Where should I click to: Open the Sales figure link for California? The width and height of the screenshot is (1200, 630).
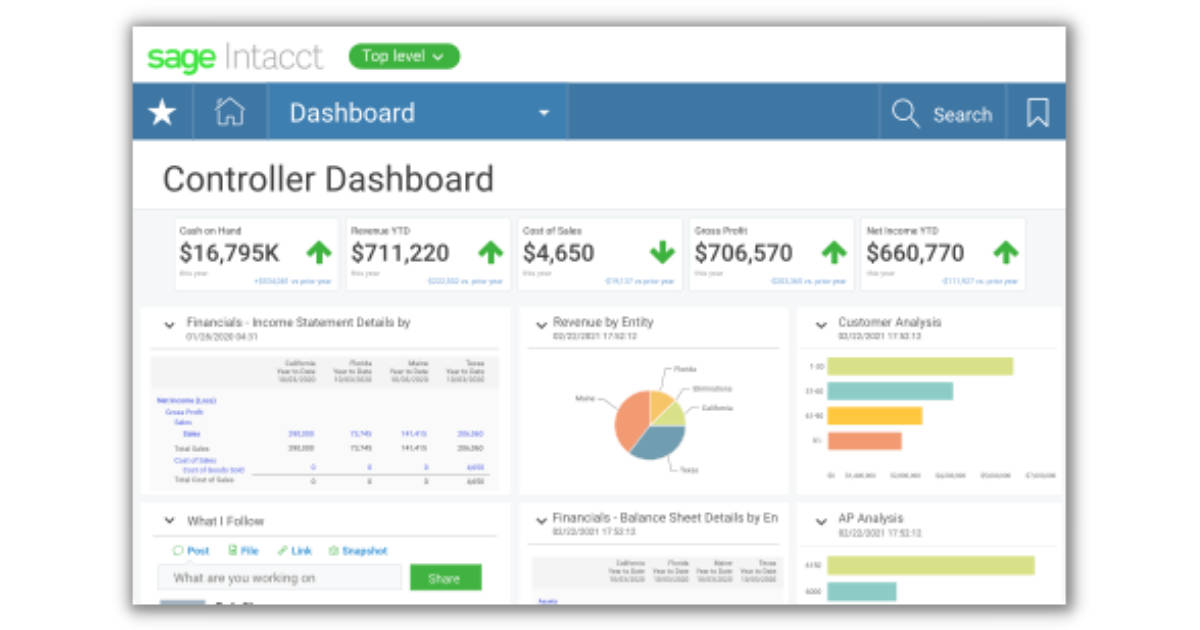coord(300,433)
